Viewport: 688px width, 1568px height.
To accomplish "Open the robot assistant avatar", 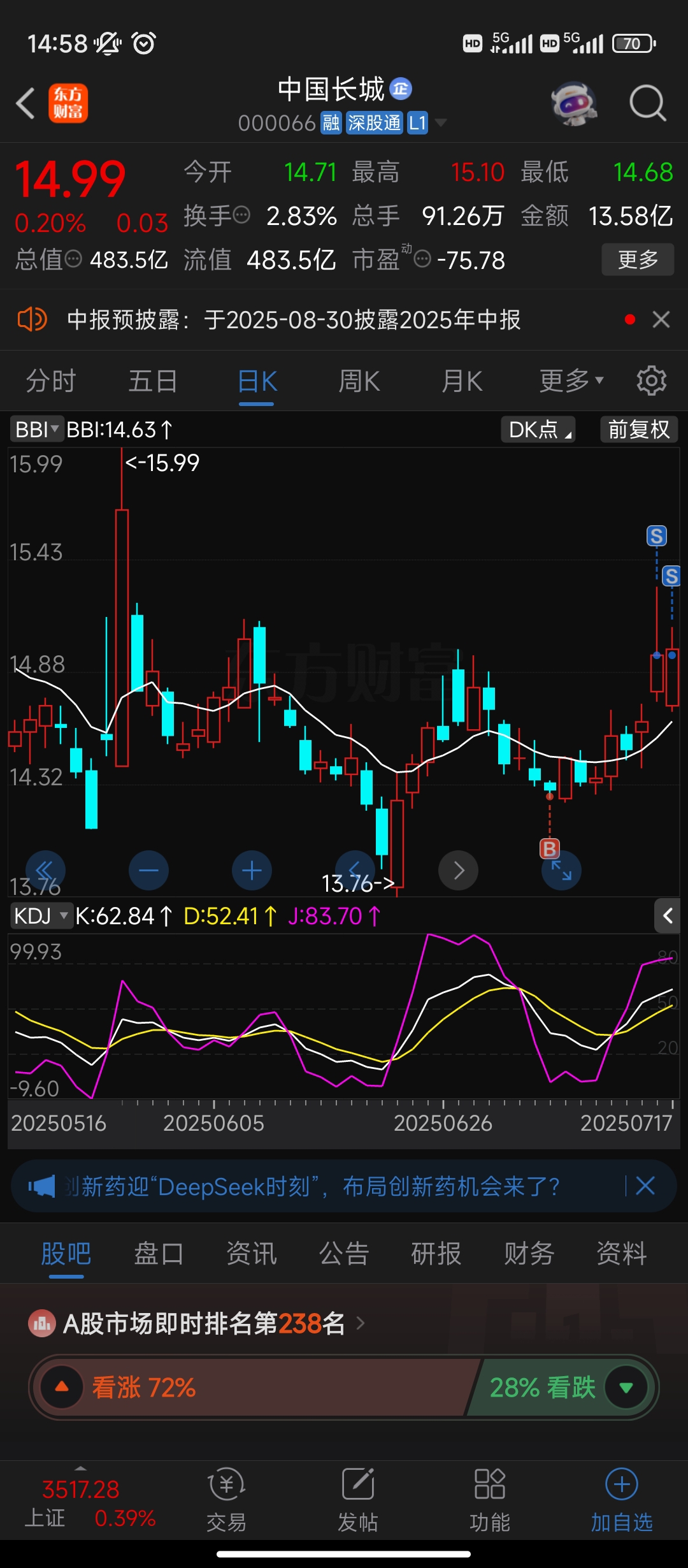I will point(573,103).
